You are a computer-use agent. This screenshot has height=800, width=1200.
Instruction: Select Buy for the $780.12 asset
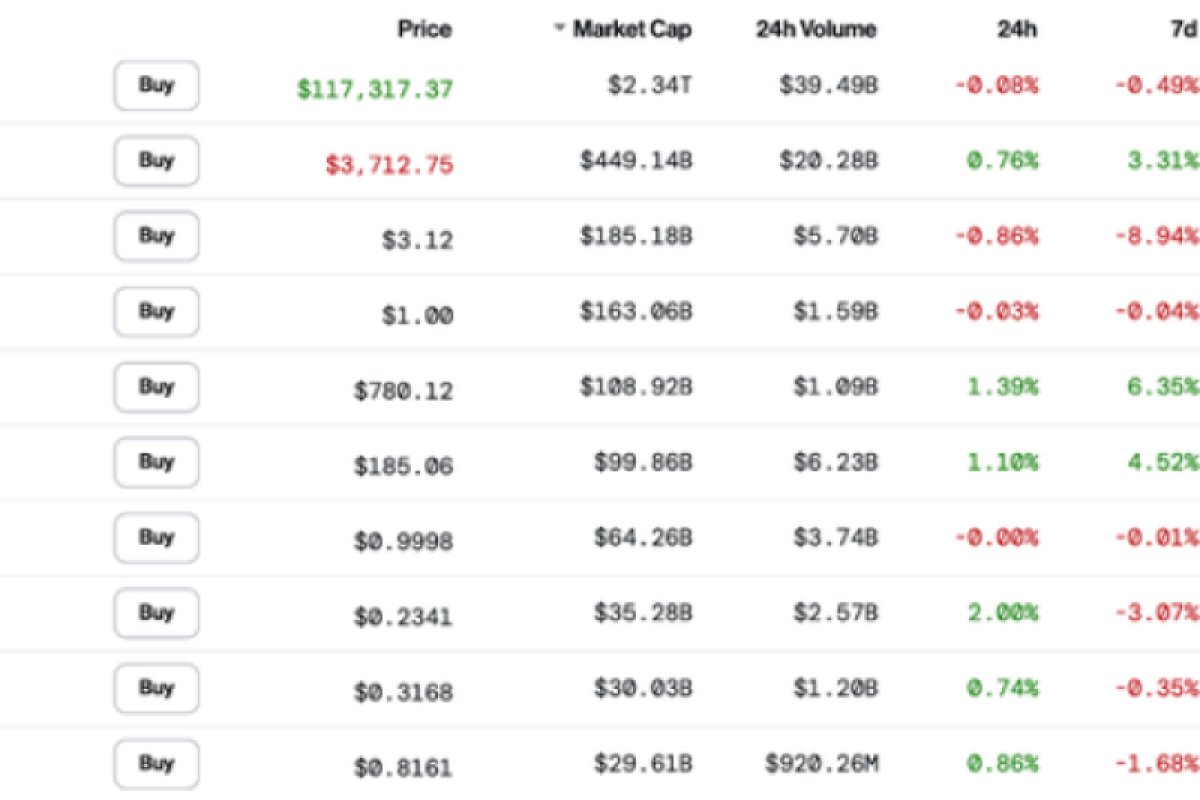click(x=156, y=387)
